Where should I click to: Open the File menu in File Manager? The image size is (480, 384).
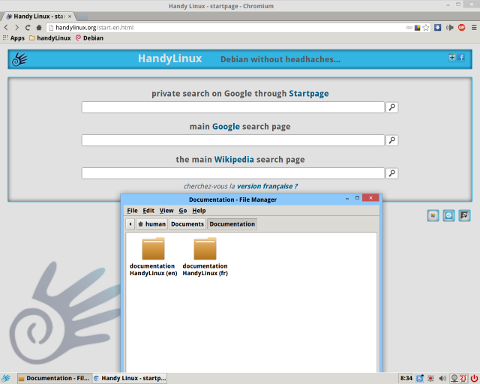132,211
